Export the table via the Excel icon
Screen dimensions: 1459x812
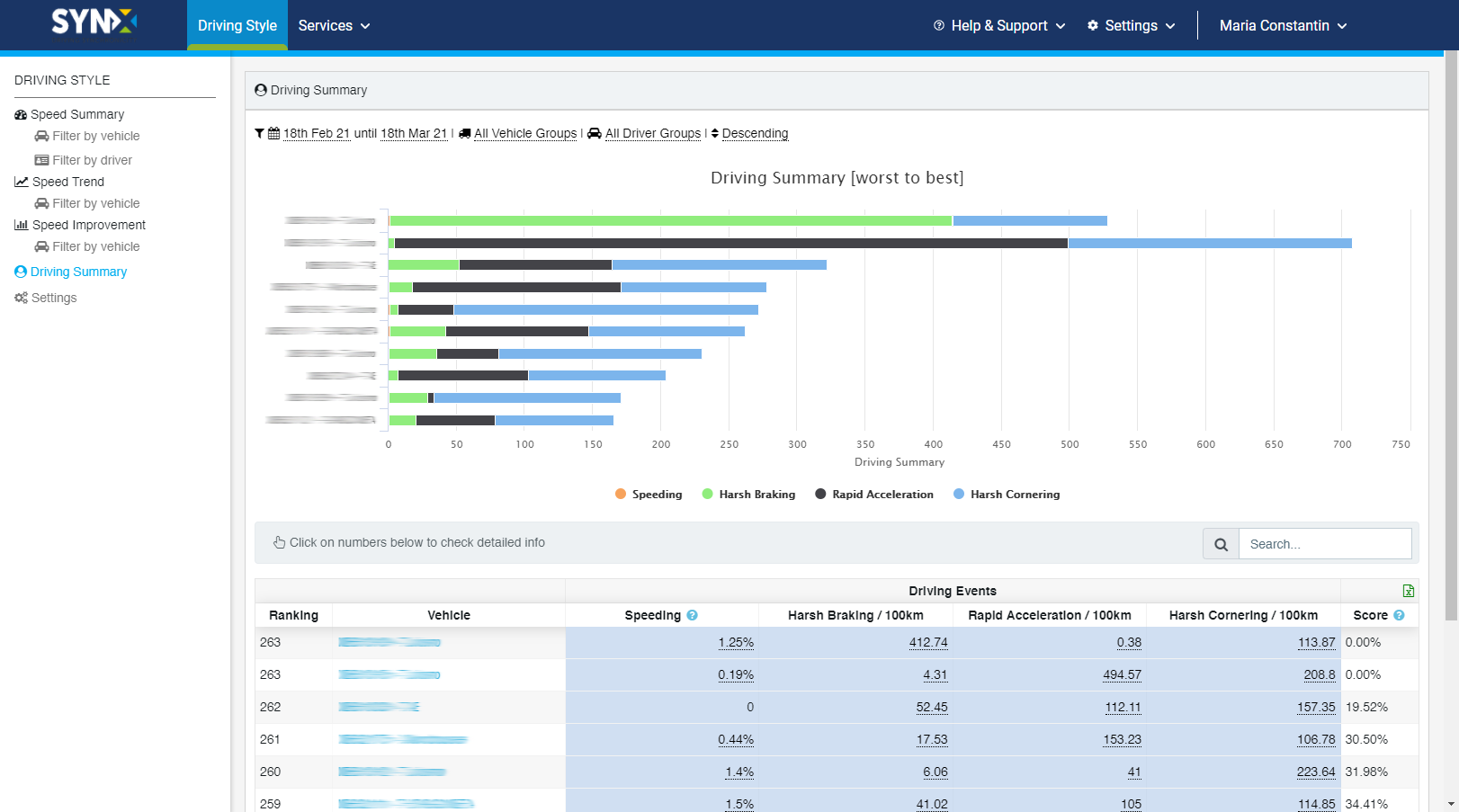pyautogui.click(x=1409, y=591)
